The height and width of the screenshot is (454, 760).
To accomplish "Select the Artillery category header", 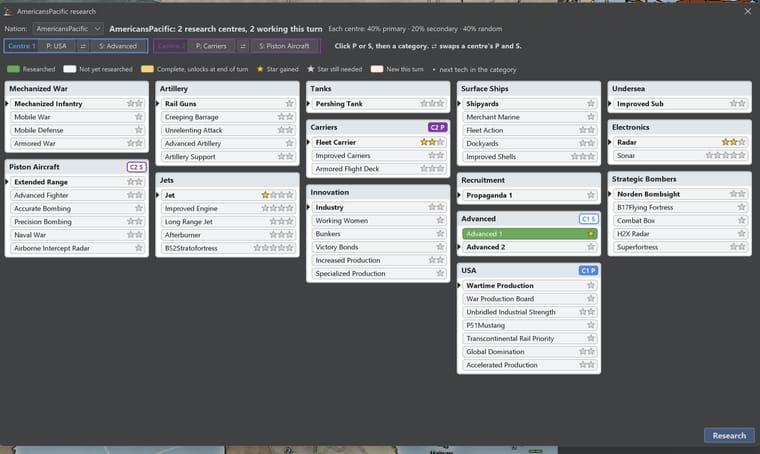I will tap(227, 89).
